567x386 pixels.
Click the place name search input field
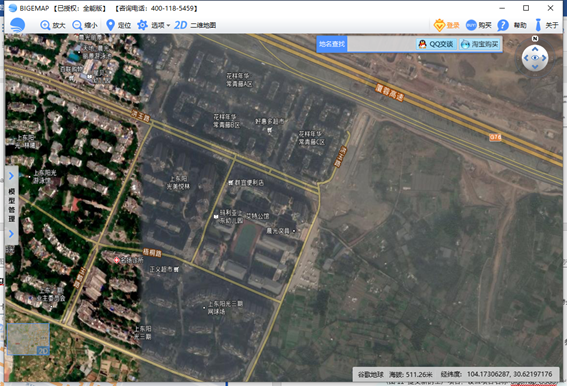pos(381,44)
